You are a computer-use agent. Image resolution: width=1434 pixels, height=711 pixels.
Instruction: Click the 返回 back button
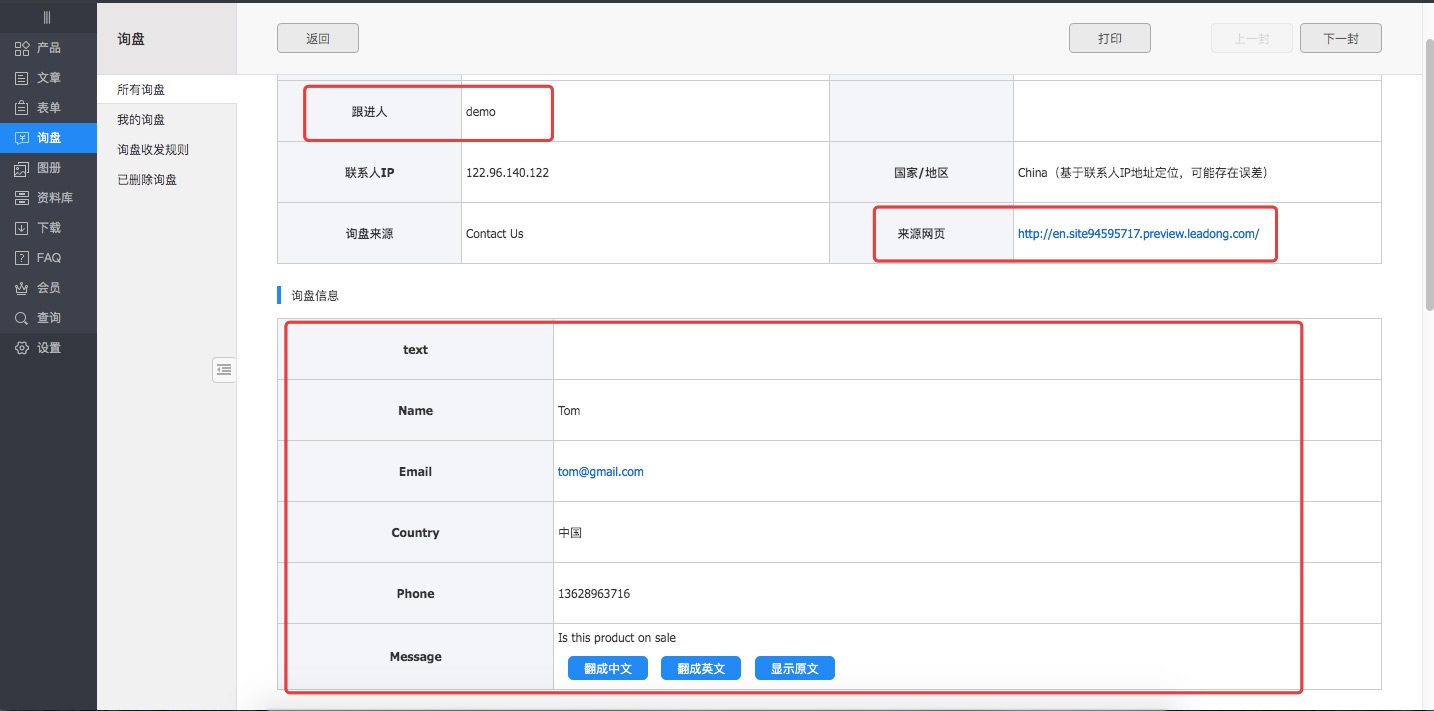(x=318, y=39)
